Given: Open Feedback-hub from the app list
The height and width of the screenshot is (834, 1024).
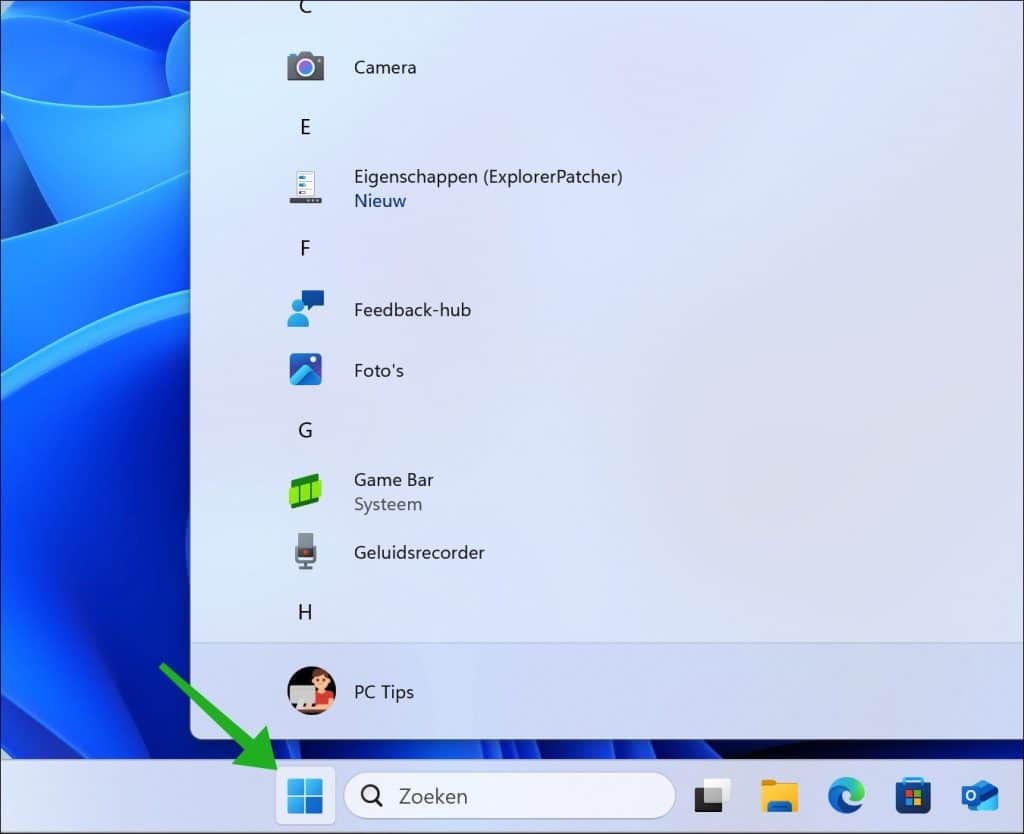Looking at the screenshot, I should [x=411, y=309].
